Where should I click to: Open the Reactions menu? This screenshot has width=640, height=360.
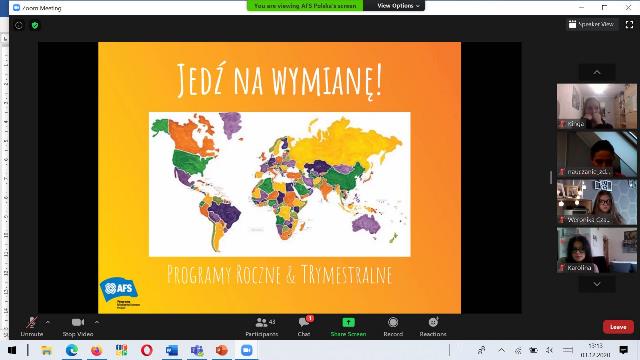click(433, 327)
